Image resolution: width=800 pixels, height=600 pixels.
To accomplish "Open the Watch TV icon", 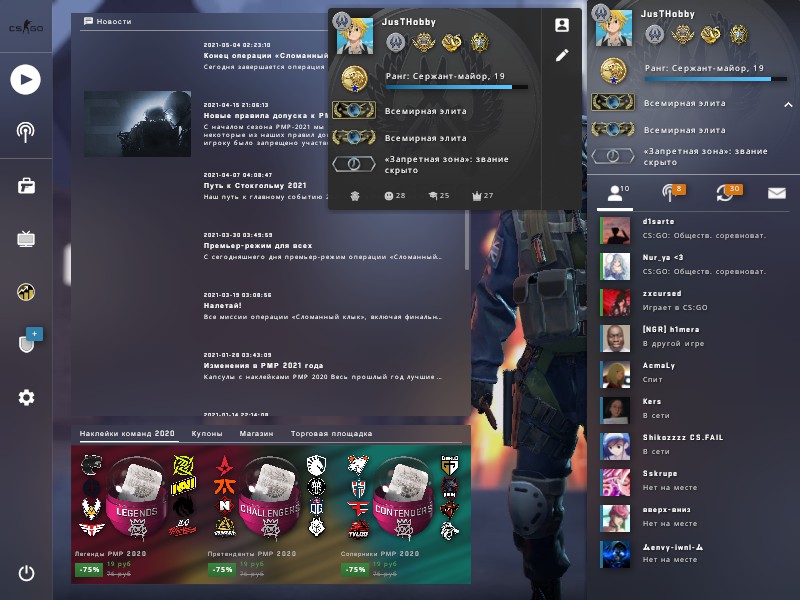I will 26,238.
